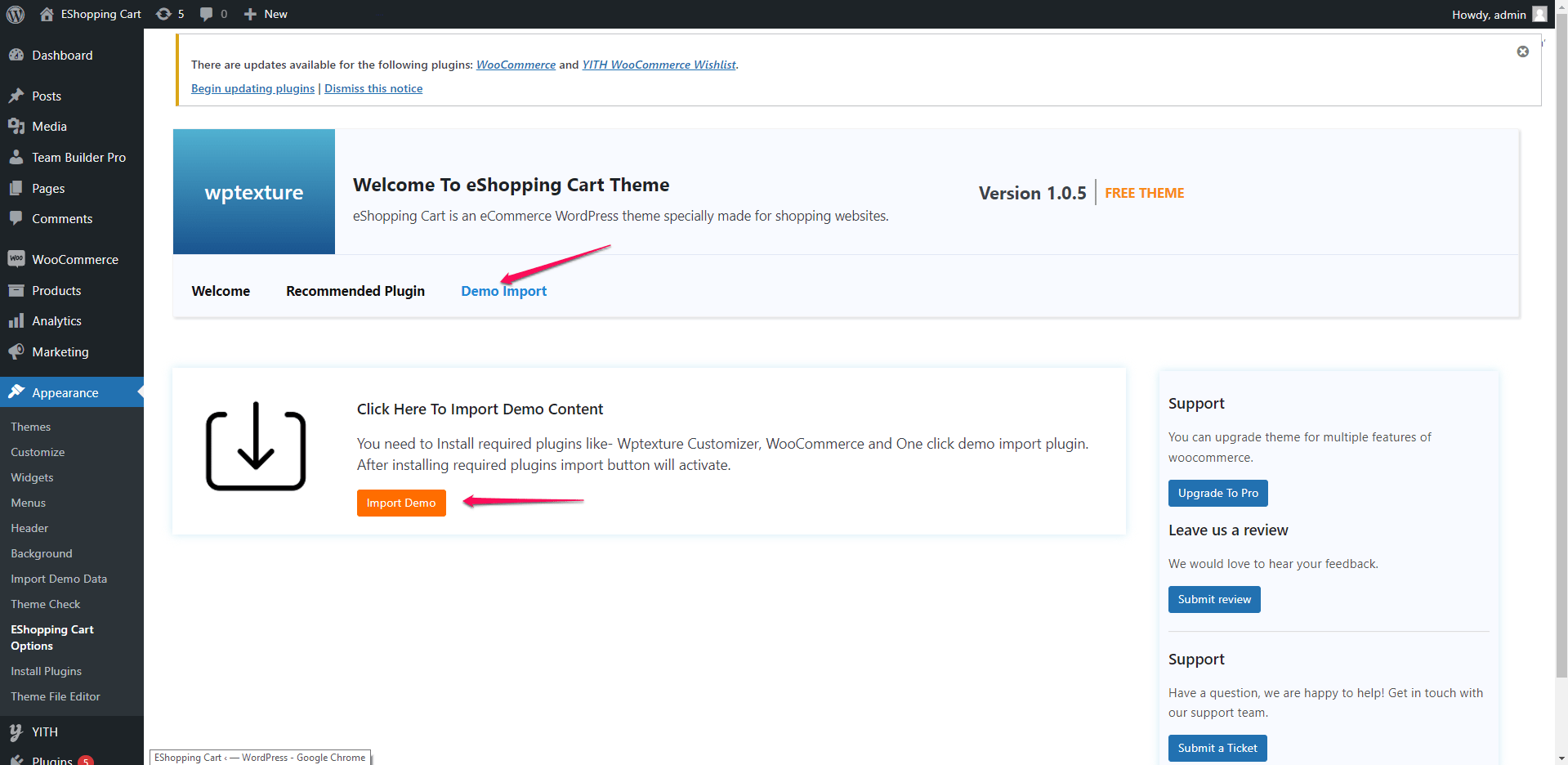Click the Submit a Ticket button
This screenshot has width=1568, height=765.
pyautogui.click(x=1217, y=748)
